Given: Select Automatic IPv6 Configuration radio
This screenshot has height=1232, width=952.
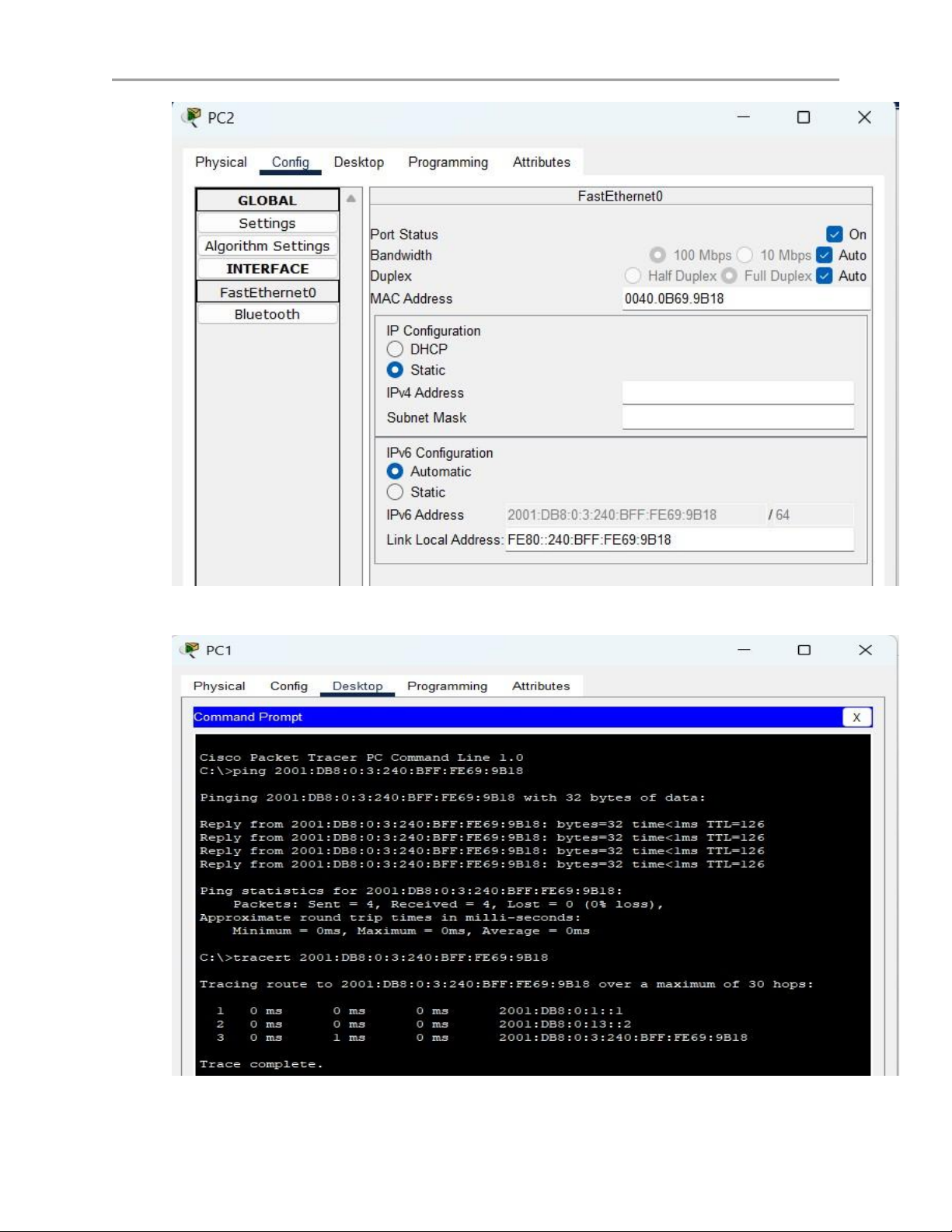Looking at the screenshot, I should tap(395, 471).
